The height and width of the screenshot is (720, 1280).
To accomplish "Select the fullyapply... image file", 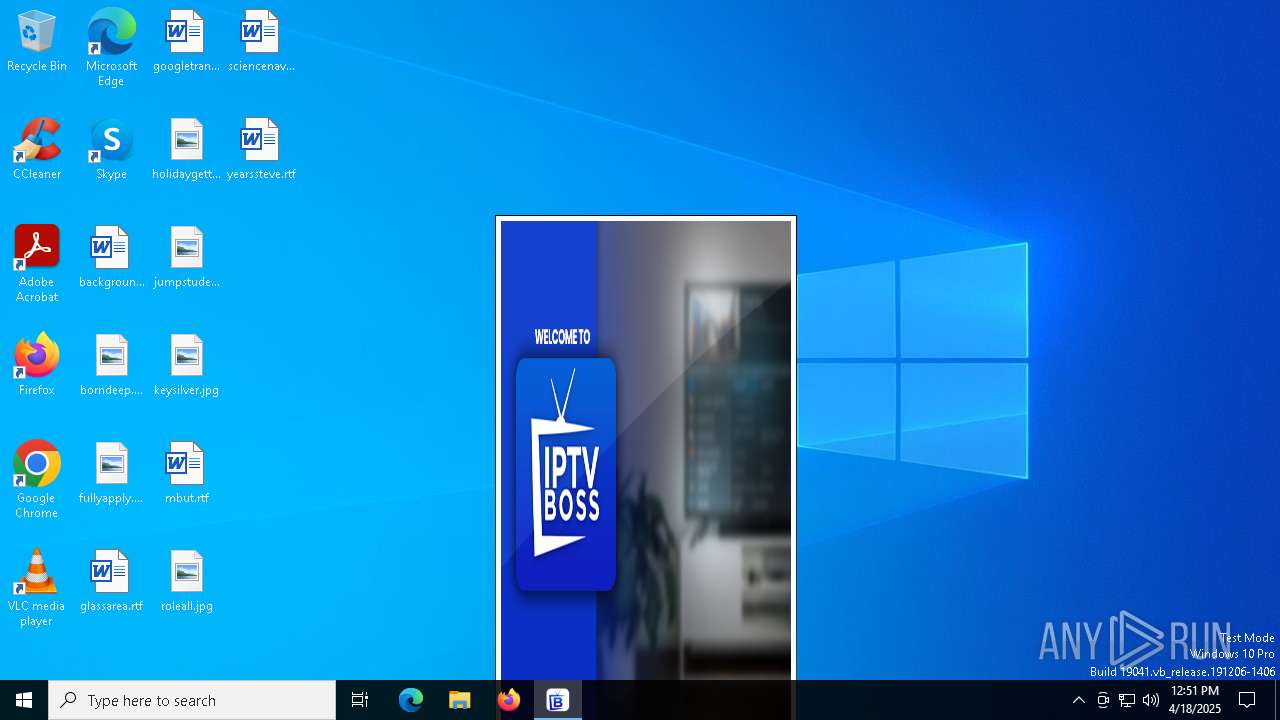I will 111,473.
